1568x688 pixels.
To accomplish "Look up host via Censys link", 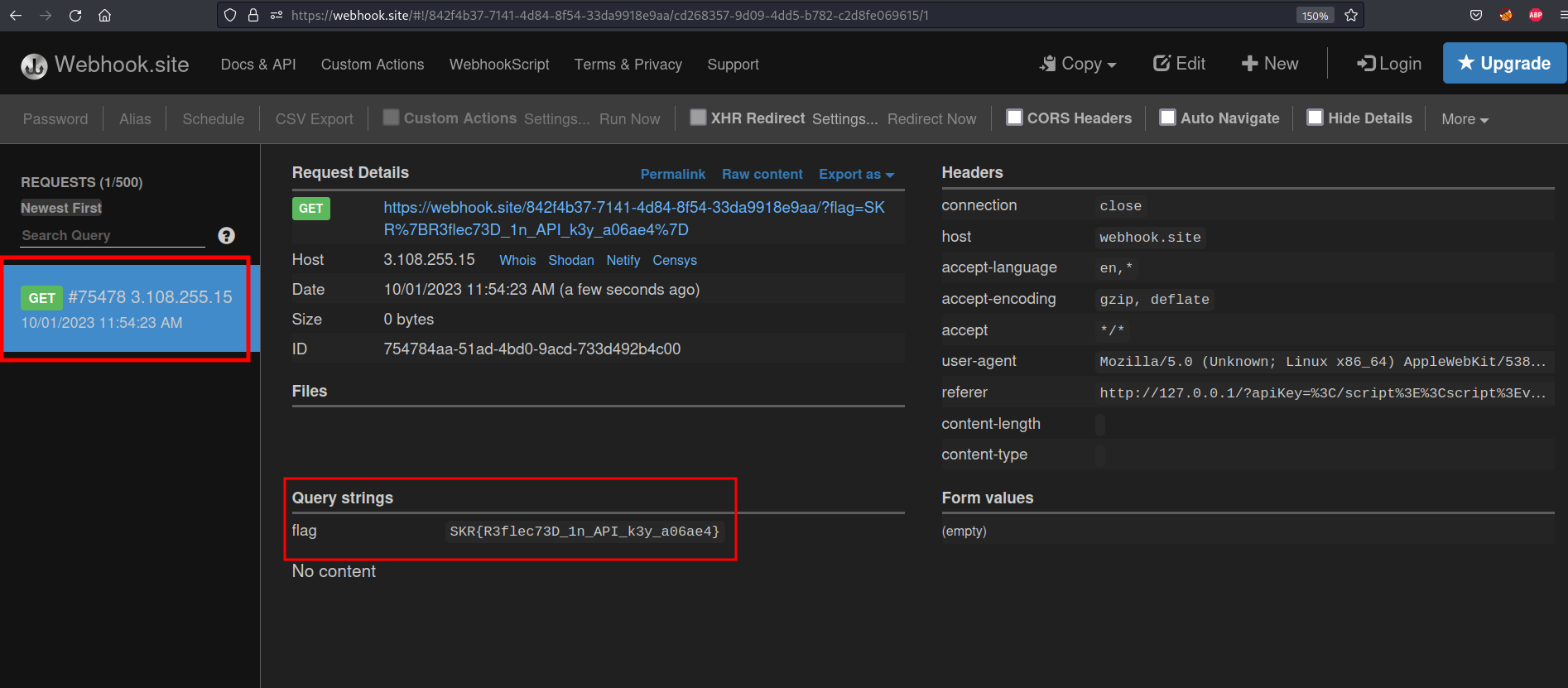I will pos(674,260).
